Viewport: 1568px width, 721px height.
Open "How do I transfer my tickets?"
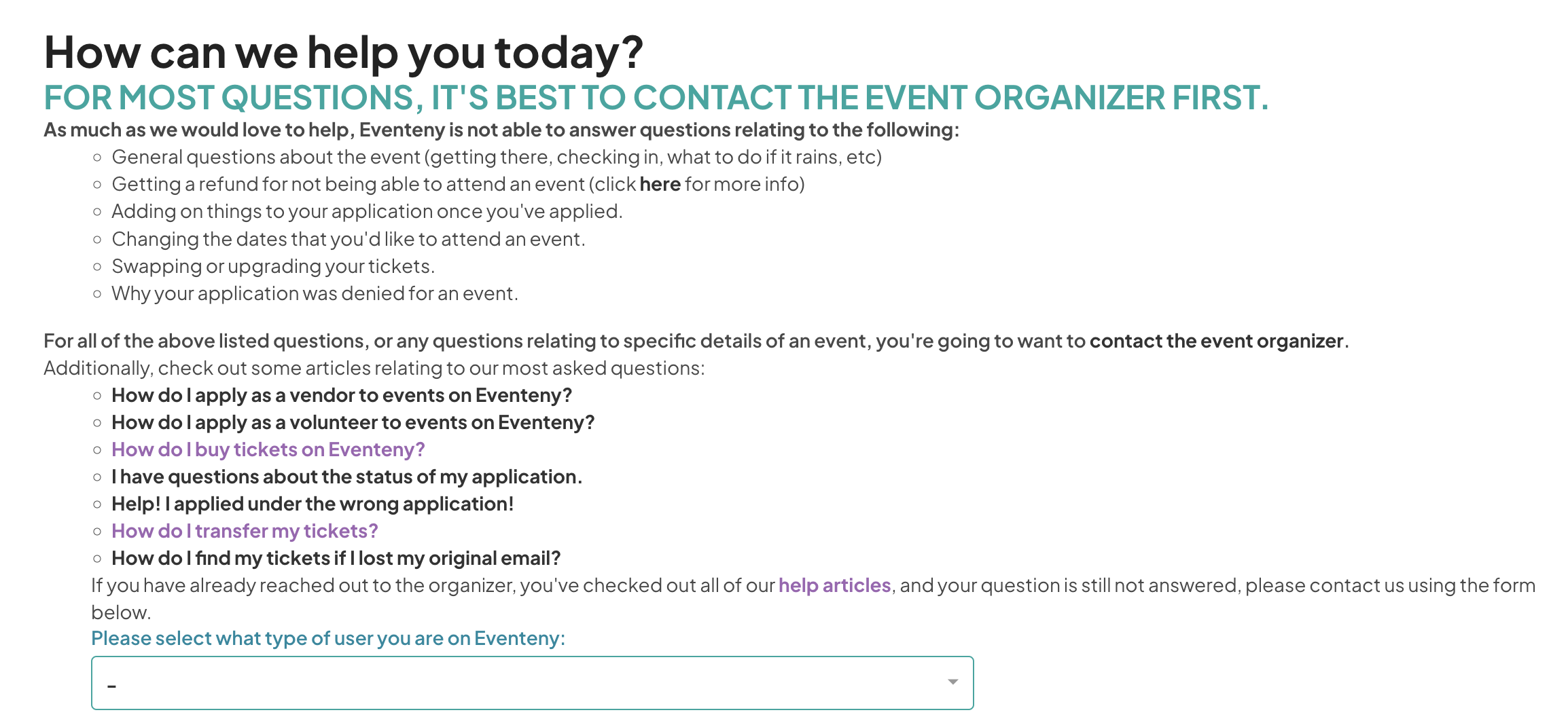(x=244, y=530)
